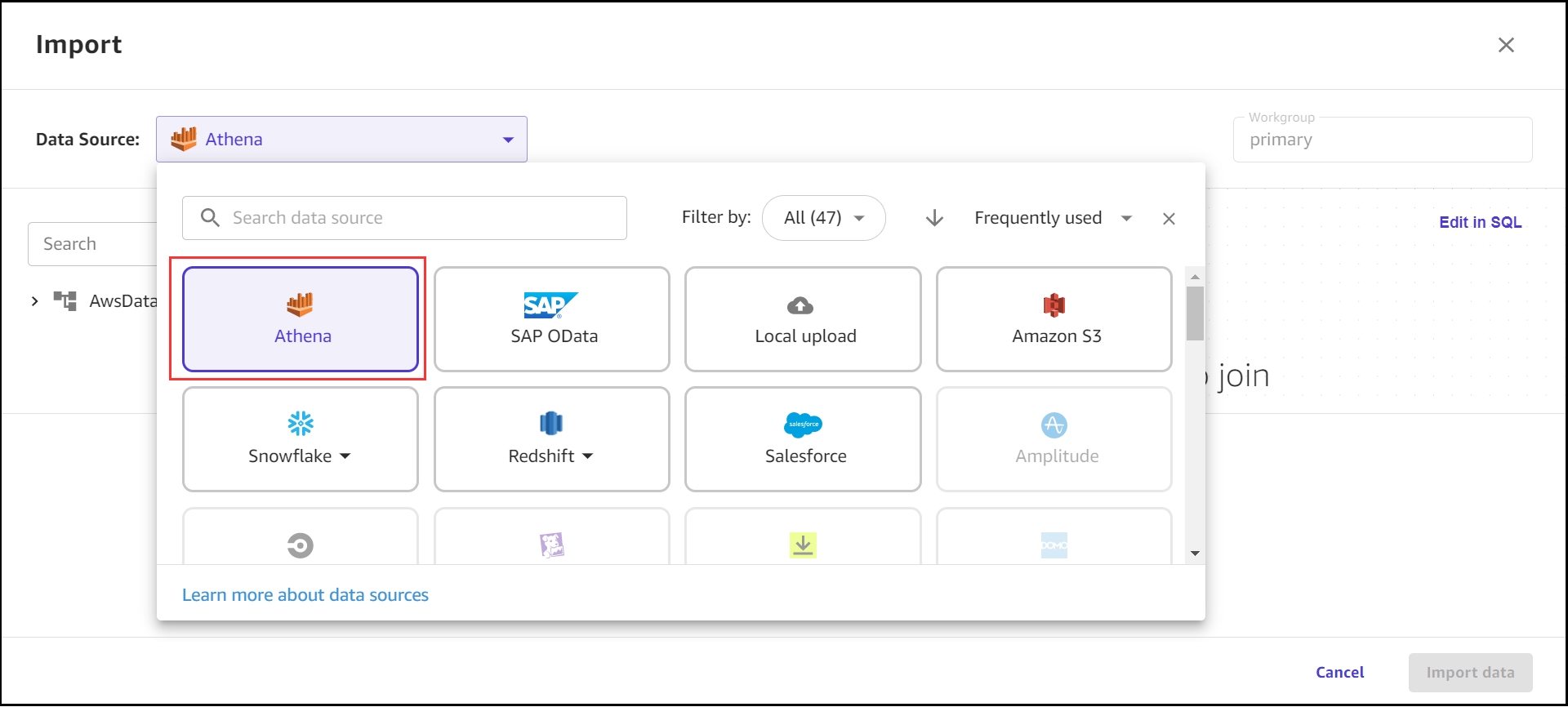Click the Edit in SQL link
Image resolution: width=1568 pixels, height=707 pixels.
point(1480,222)
